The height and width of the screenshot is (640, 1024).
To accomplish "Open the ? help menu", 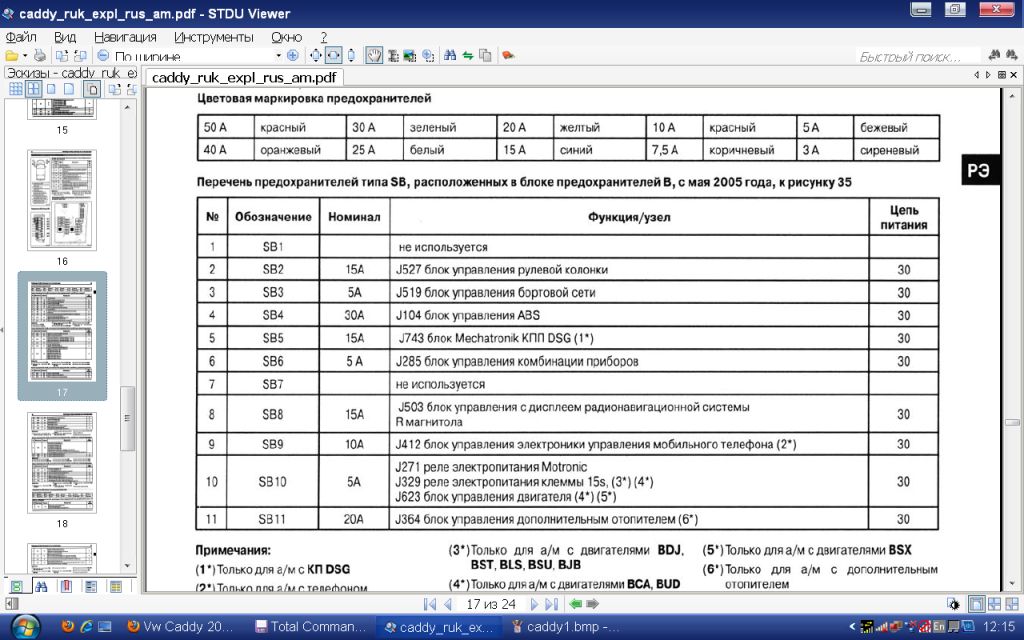I will point(323,37).
